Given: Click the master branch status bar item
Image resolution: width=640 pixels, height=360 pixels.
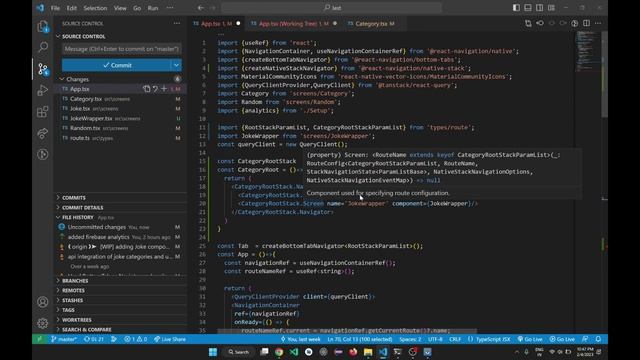Looking at the screenshot, I should tap(64, 339).
